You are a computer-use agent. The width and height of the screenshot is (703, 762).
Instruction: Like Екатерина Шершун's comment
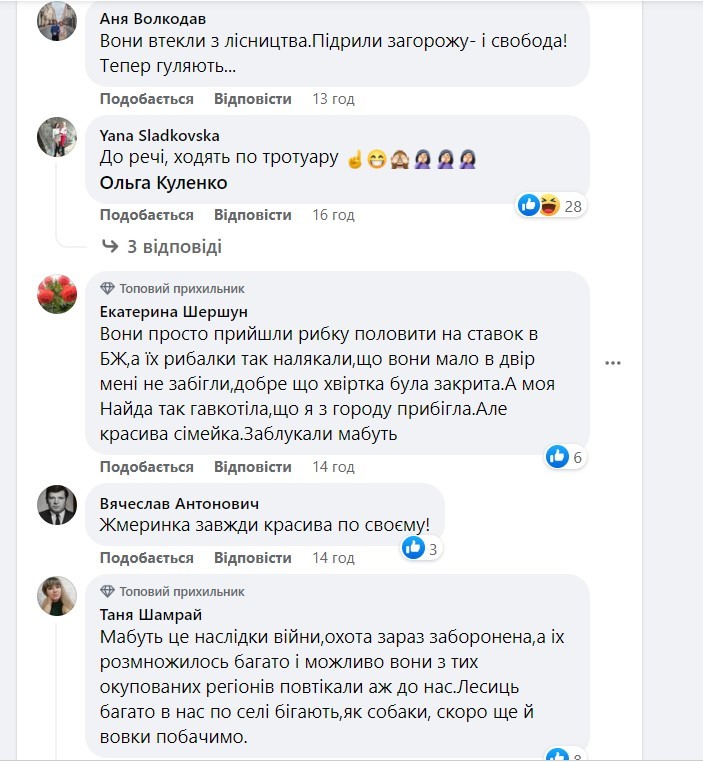(146, 467)
